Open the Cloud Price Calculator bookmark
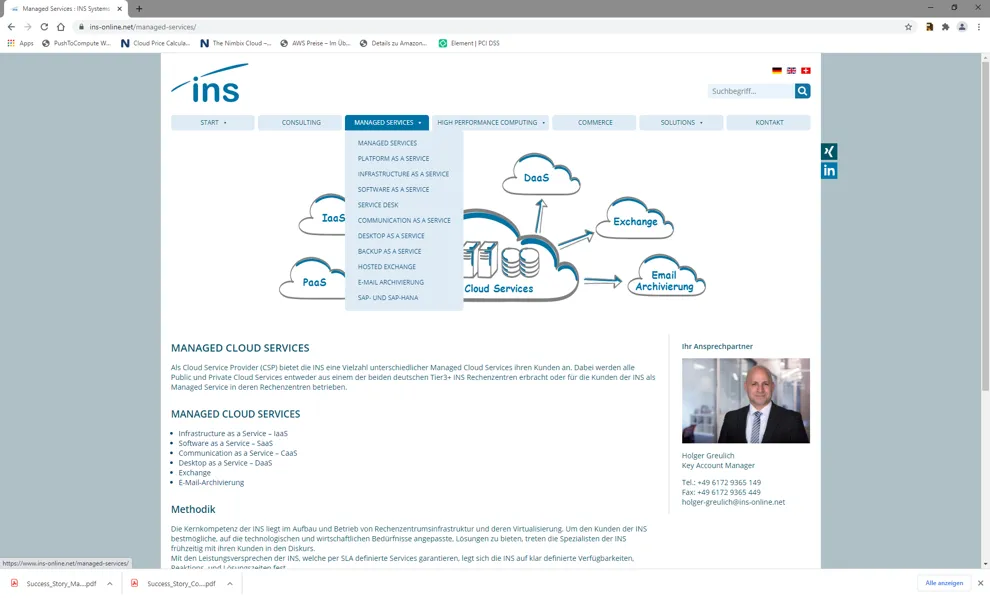Screen dimensions: 990x598 pos(155,43)
